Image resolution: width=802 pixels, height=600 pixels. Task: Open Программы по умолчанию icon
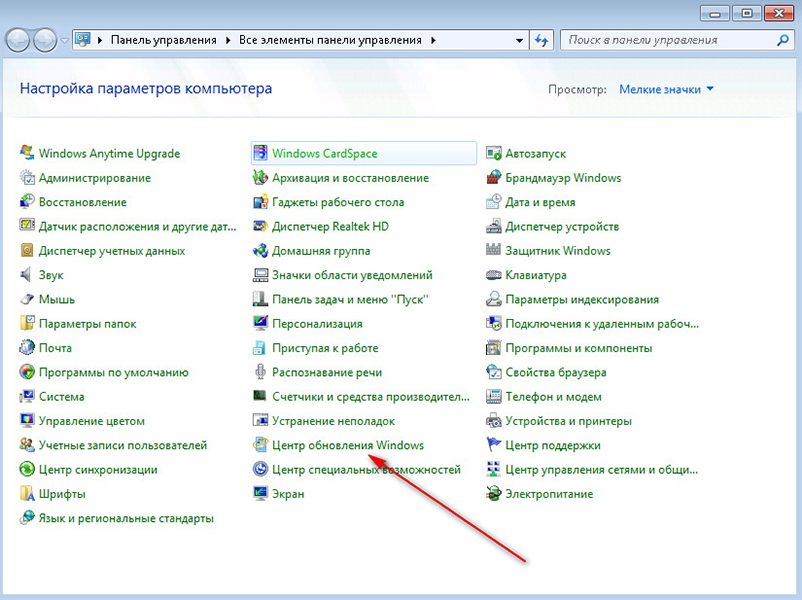(x=27, y=371)
